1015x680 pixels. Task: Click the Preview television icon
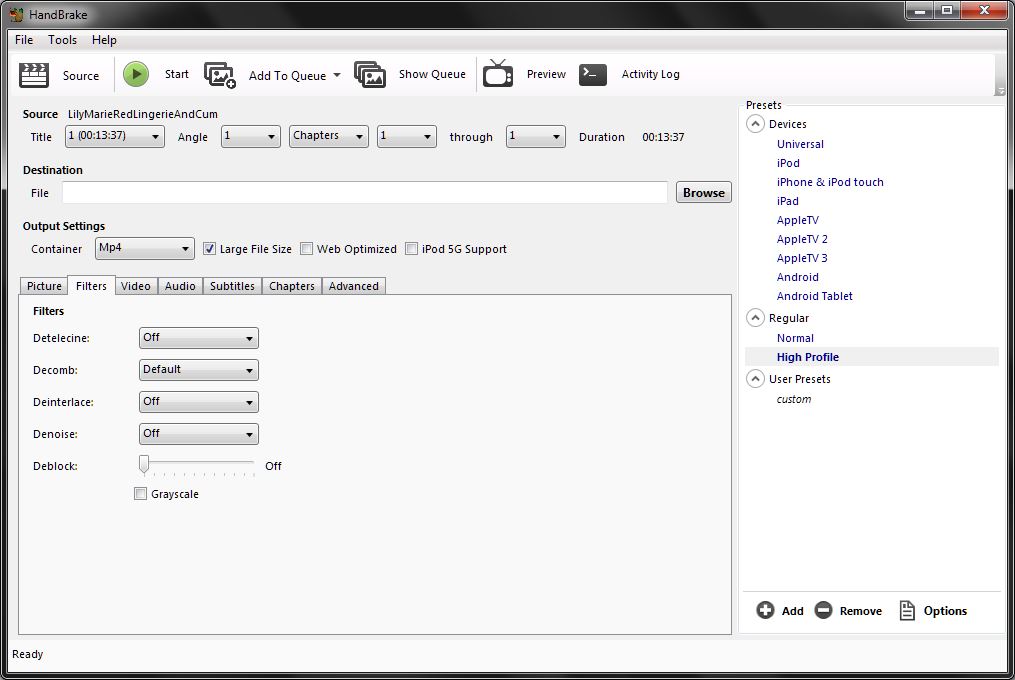(498, 74)
